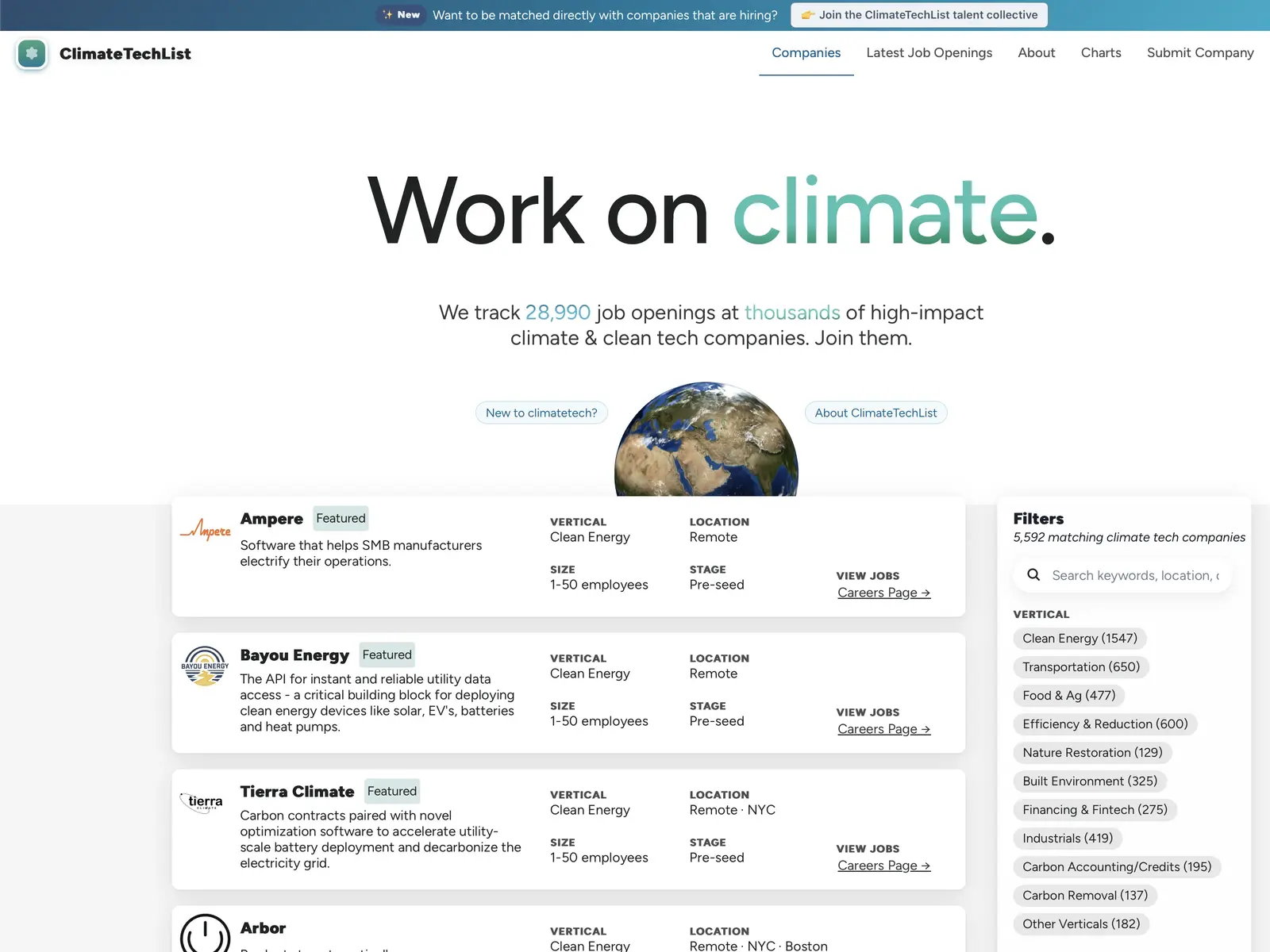1270x952 pixels.
Task: Click the New badge in banner
Action: pos(401,15)
